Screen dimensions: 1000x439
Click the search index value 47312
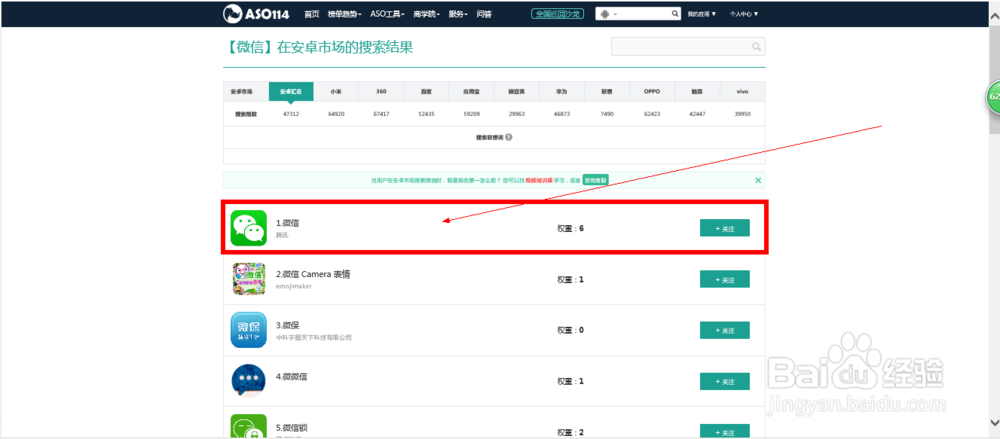click(291, 114)
